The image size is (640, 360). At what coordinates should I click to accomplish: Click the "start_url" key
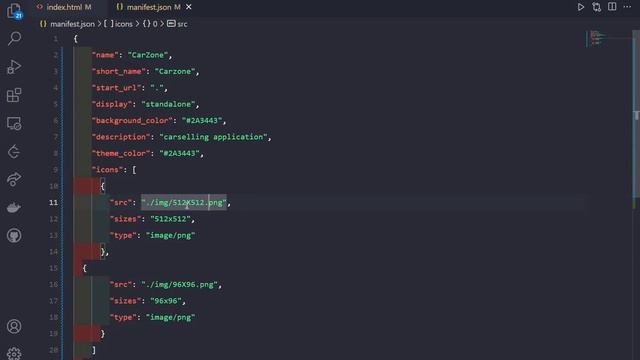pyautogui.click(x=117, y=88)
